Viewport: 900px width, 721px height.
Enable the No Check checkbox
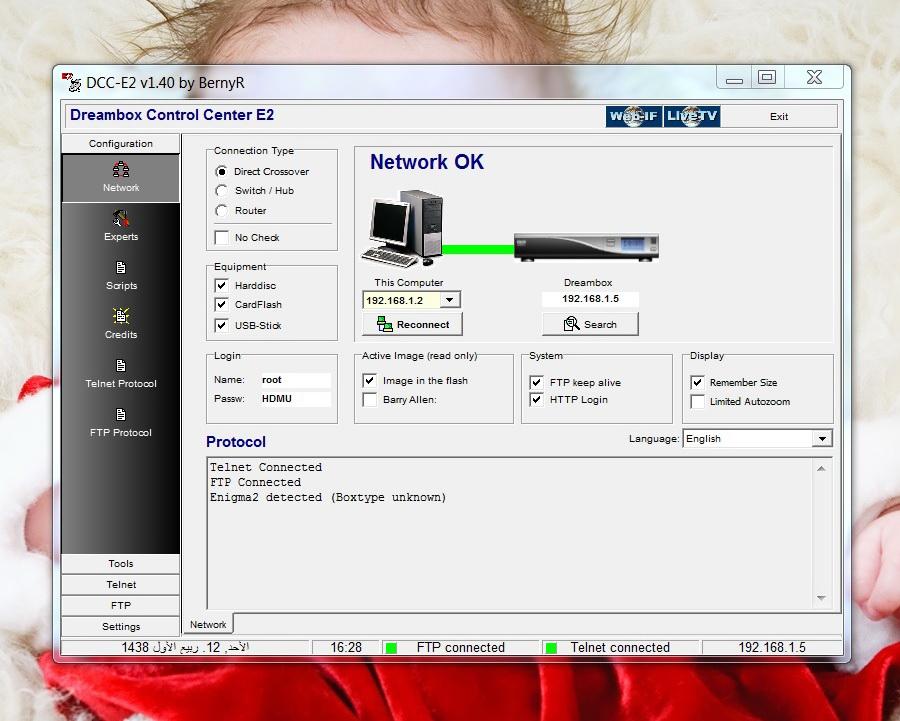222,238
